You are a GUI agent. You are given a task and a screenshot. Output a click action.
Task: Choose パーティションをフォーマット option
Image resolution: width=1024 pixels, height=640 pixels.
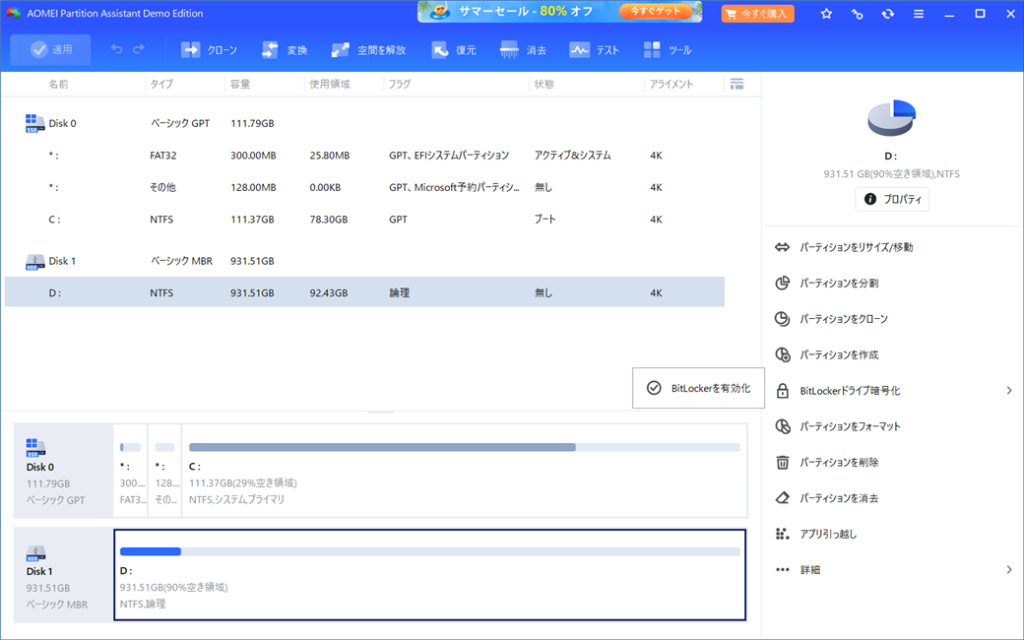tap(850, 426)
